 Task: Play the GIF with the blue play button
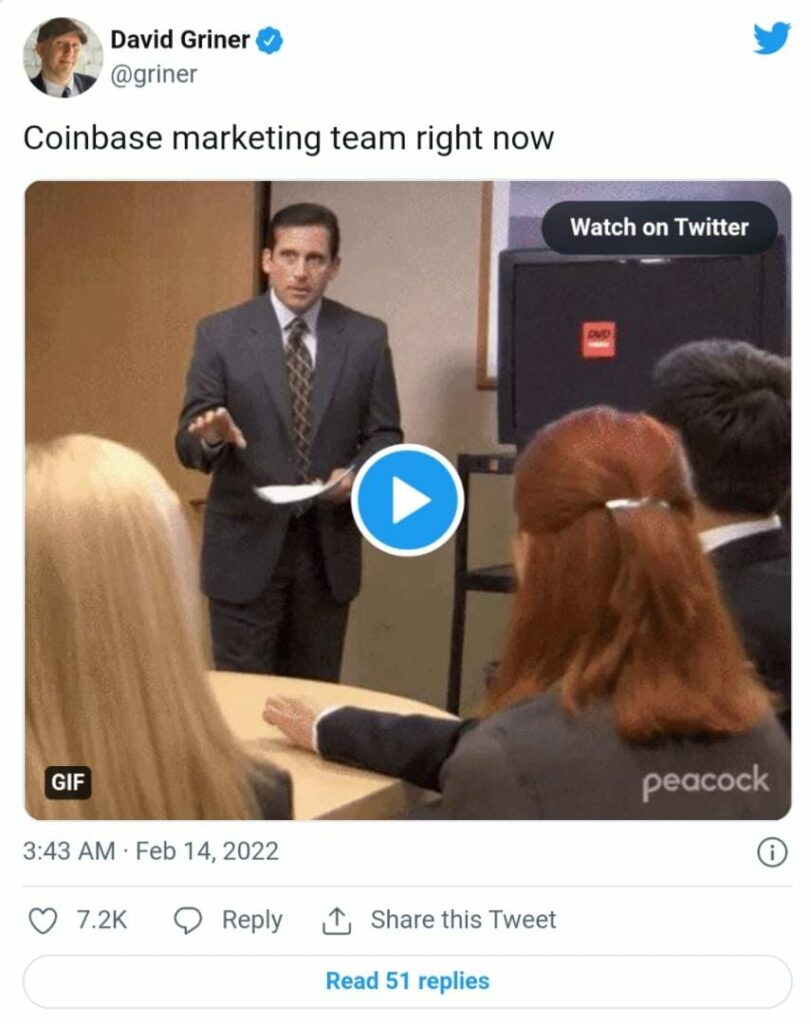click(x=407, y=500)
